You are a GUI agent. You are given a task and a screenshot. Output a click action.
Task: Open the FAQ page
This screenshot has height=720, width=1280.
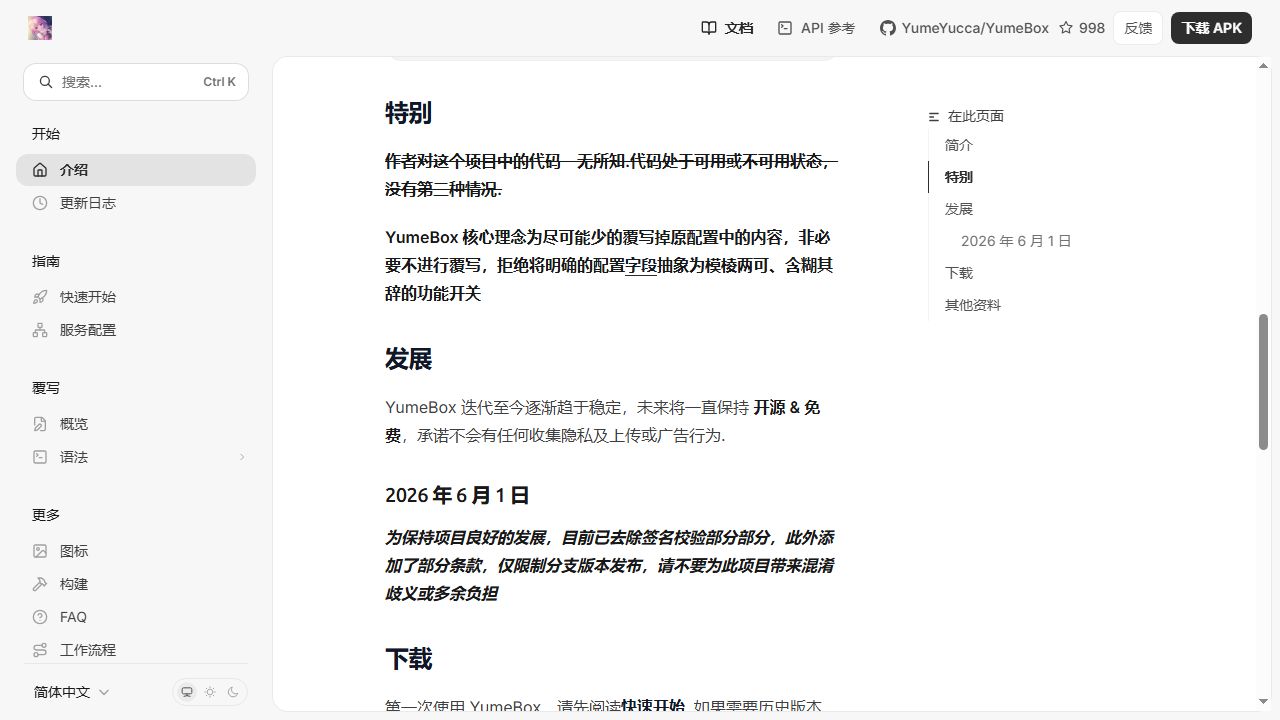pos(136,617)
